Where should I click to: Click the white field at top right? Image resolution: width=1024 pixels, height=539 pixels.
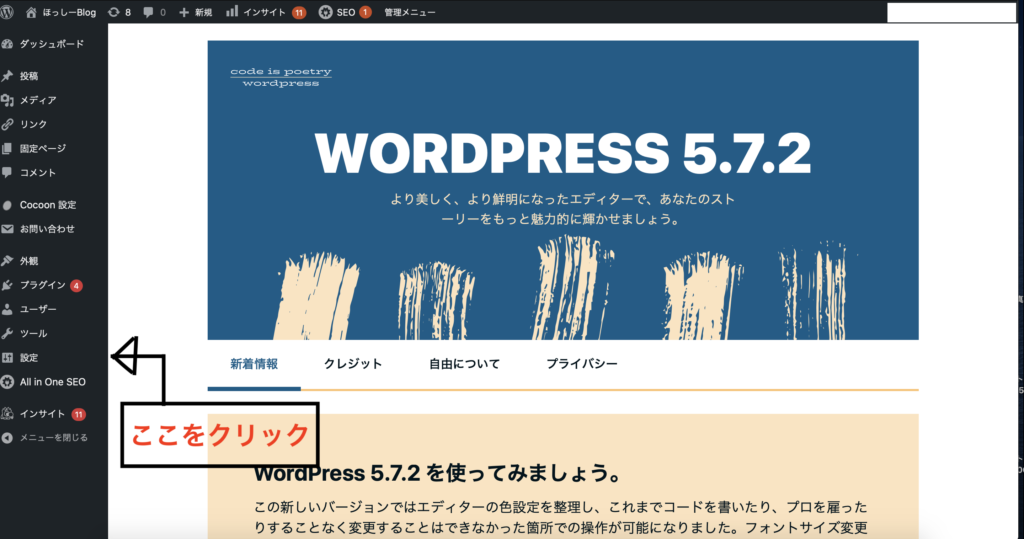(952, 12)
